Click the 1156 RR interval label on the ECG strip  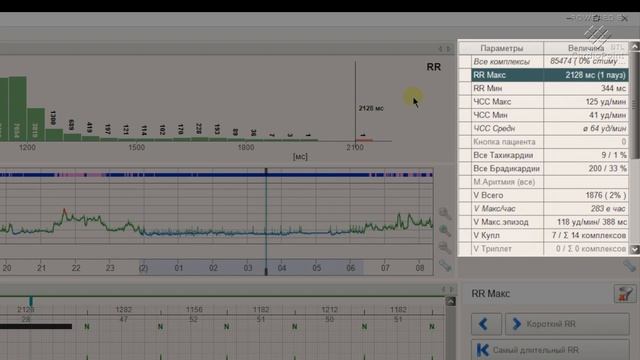[194, 310]
